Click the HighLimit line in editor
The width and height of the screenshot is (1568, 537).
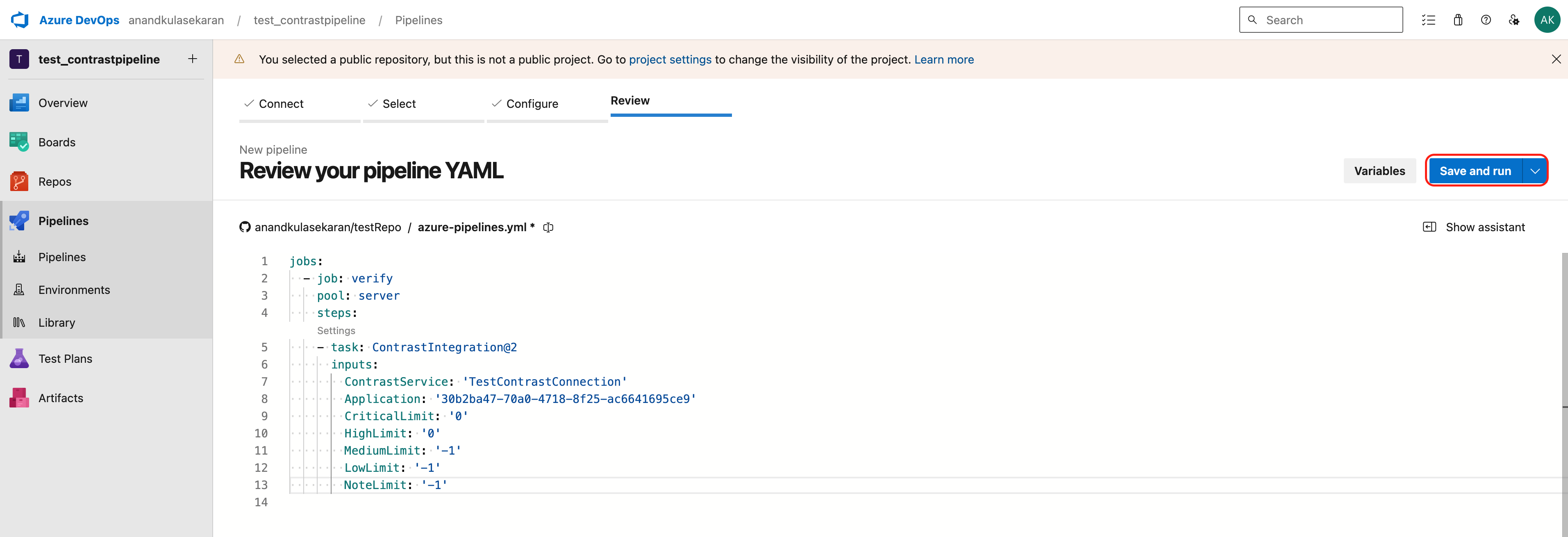coord(392,434)
